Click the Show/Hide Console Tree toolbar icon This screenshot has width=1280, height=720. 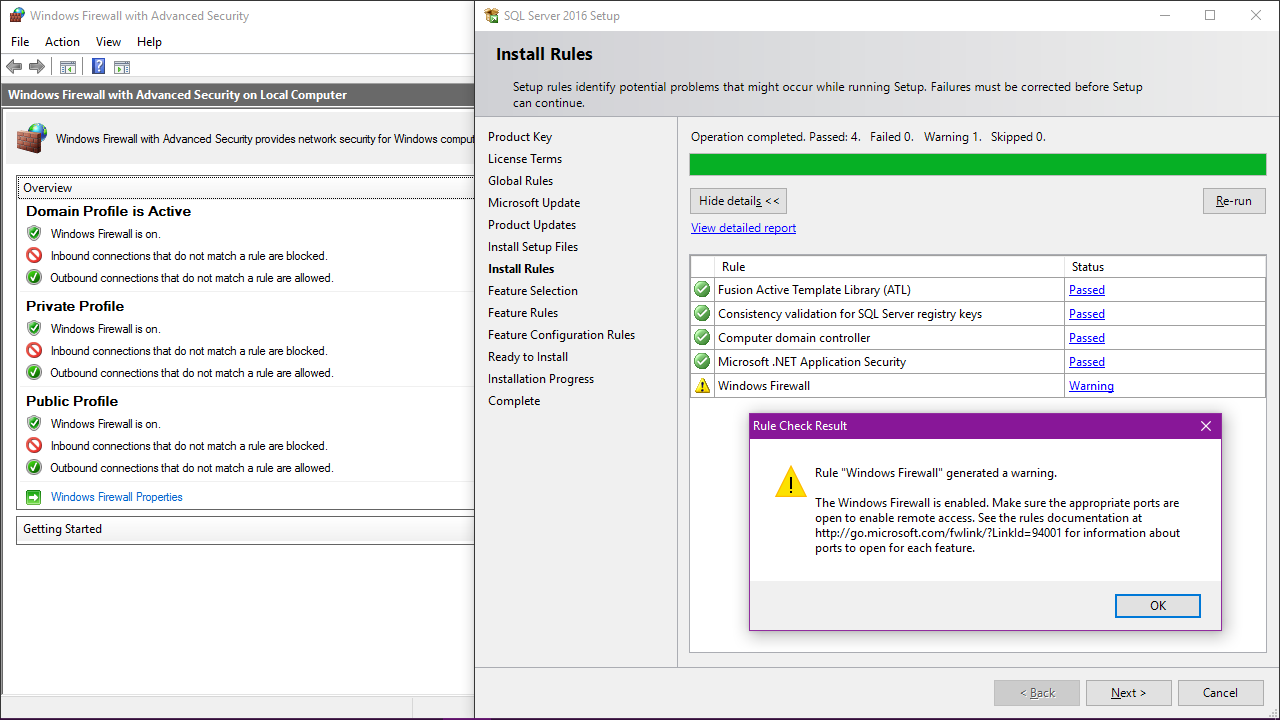(x=68, y=67)
